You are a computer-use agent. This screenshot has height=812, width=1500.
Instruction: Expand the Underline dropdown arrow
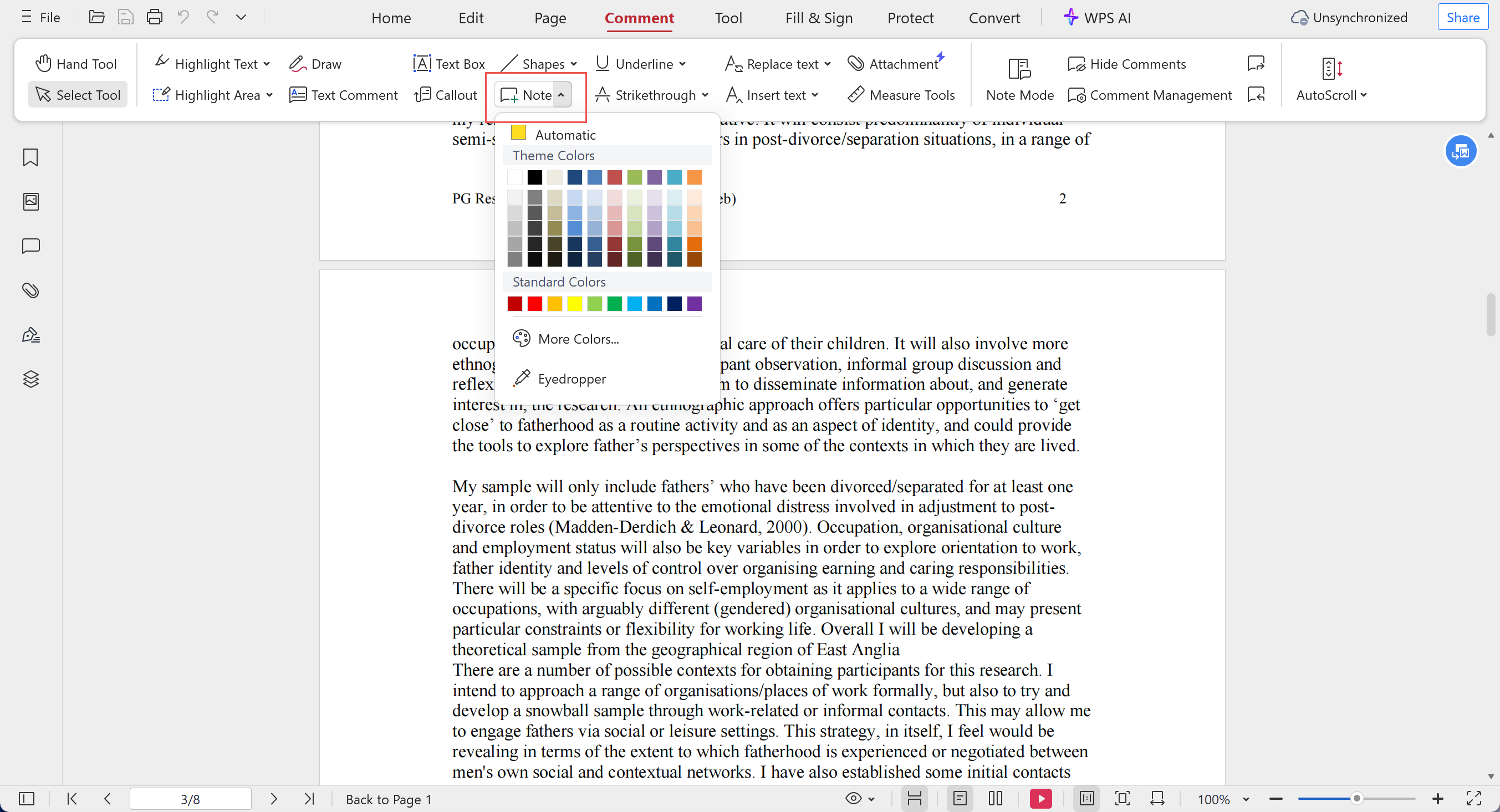[682, 63]
